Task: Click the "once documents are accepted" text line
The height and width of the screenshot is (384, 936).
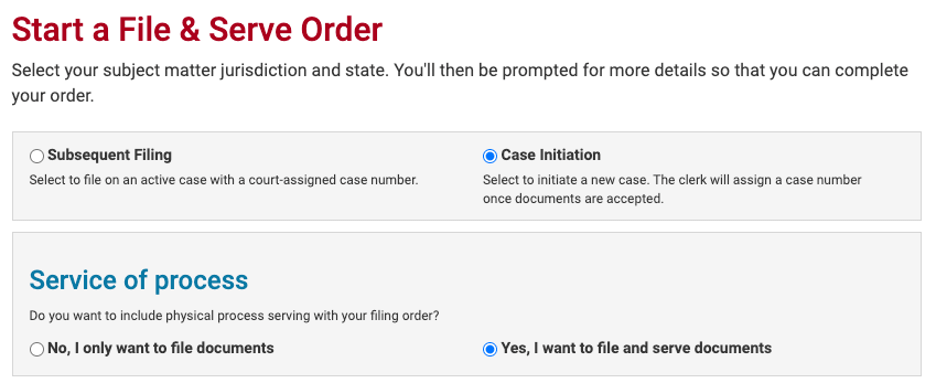Action: pos(573,199)
